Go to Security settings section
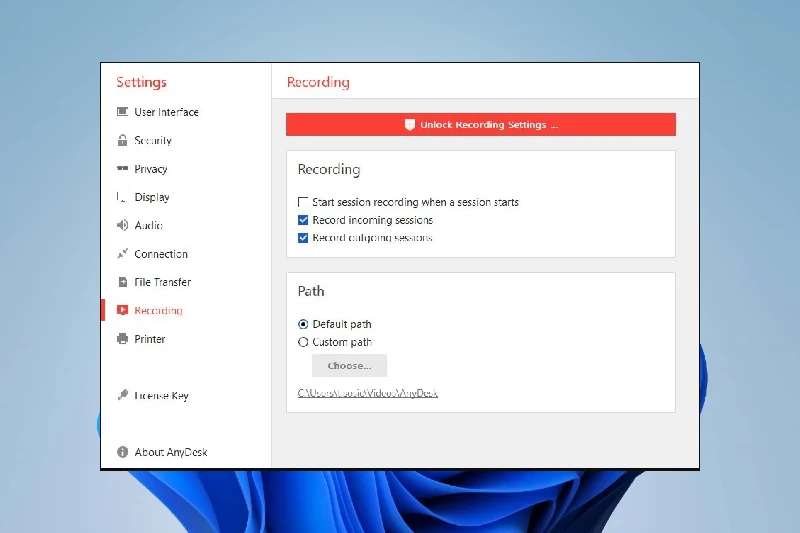 click(153, 140)
